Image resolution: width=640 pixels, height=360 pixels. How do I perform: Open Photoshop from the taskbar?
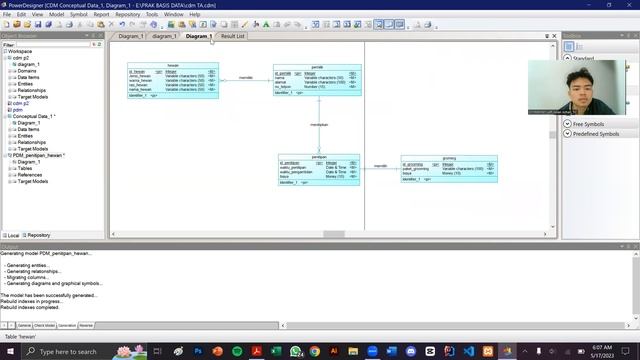point(198,351)
